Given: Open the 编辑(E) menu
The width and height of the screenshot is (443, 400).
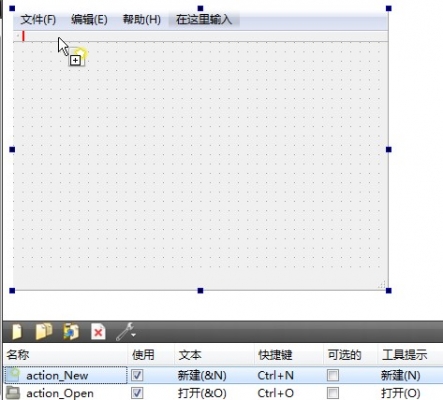Looking at the screenshot, I should 89,20.
